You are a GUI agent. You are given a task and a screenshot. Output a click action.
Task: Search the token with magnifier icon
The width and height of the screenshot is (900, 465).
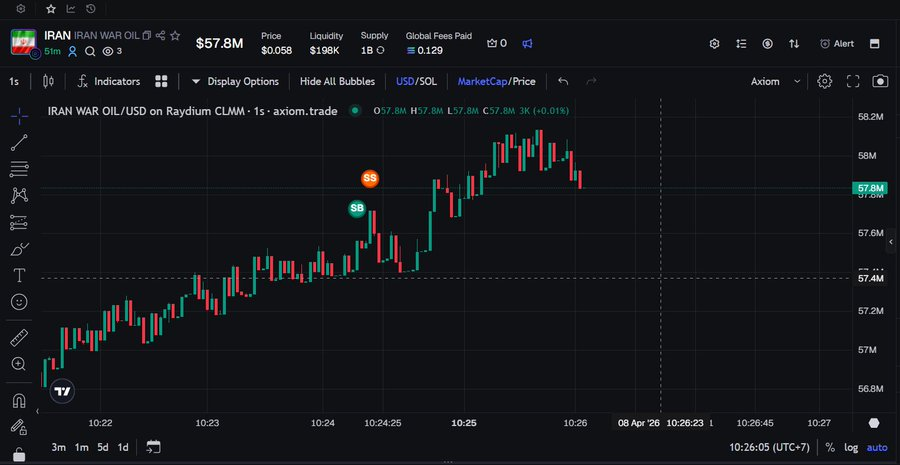pos(90,52)
